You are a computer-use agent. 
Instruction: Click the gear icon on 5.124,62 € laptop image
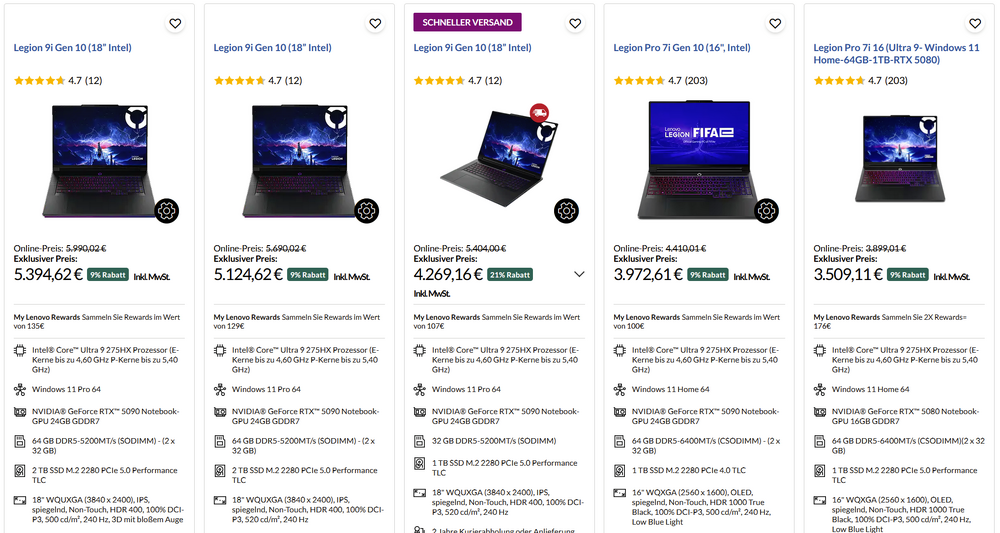tap(367, 210)
